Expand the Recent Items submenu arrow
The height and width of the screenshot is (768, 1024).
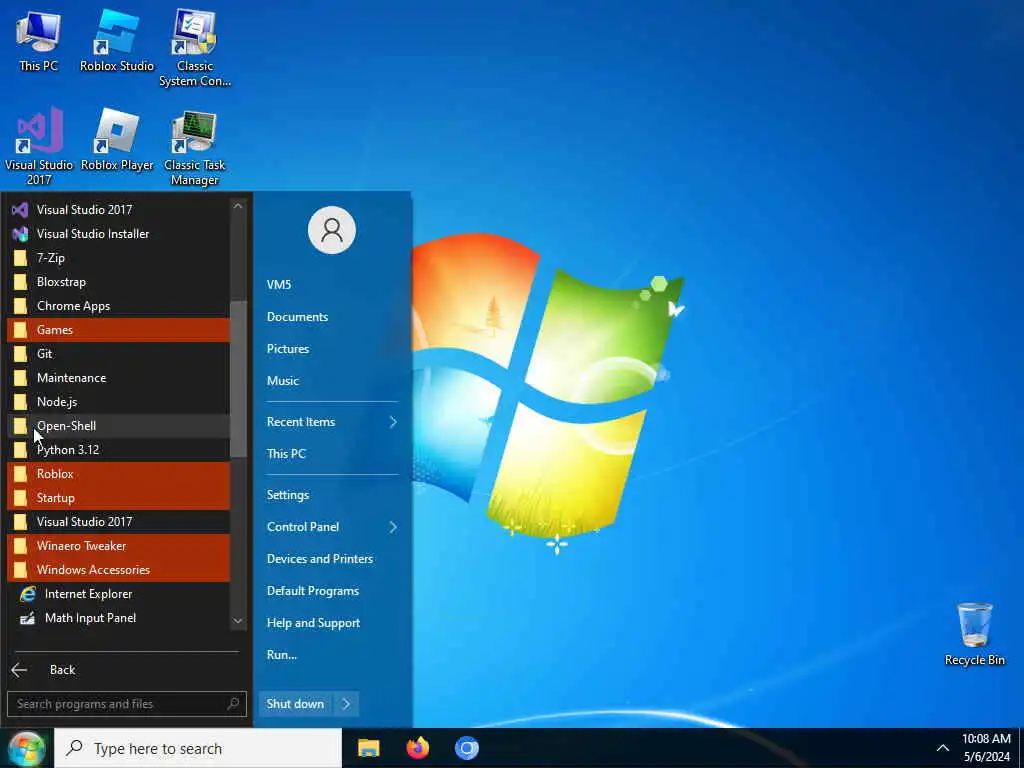point(393,422)
